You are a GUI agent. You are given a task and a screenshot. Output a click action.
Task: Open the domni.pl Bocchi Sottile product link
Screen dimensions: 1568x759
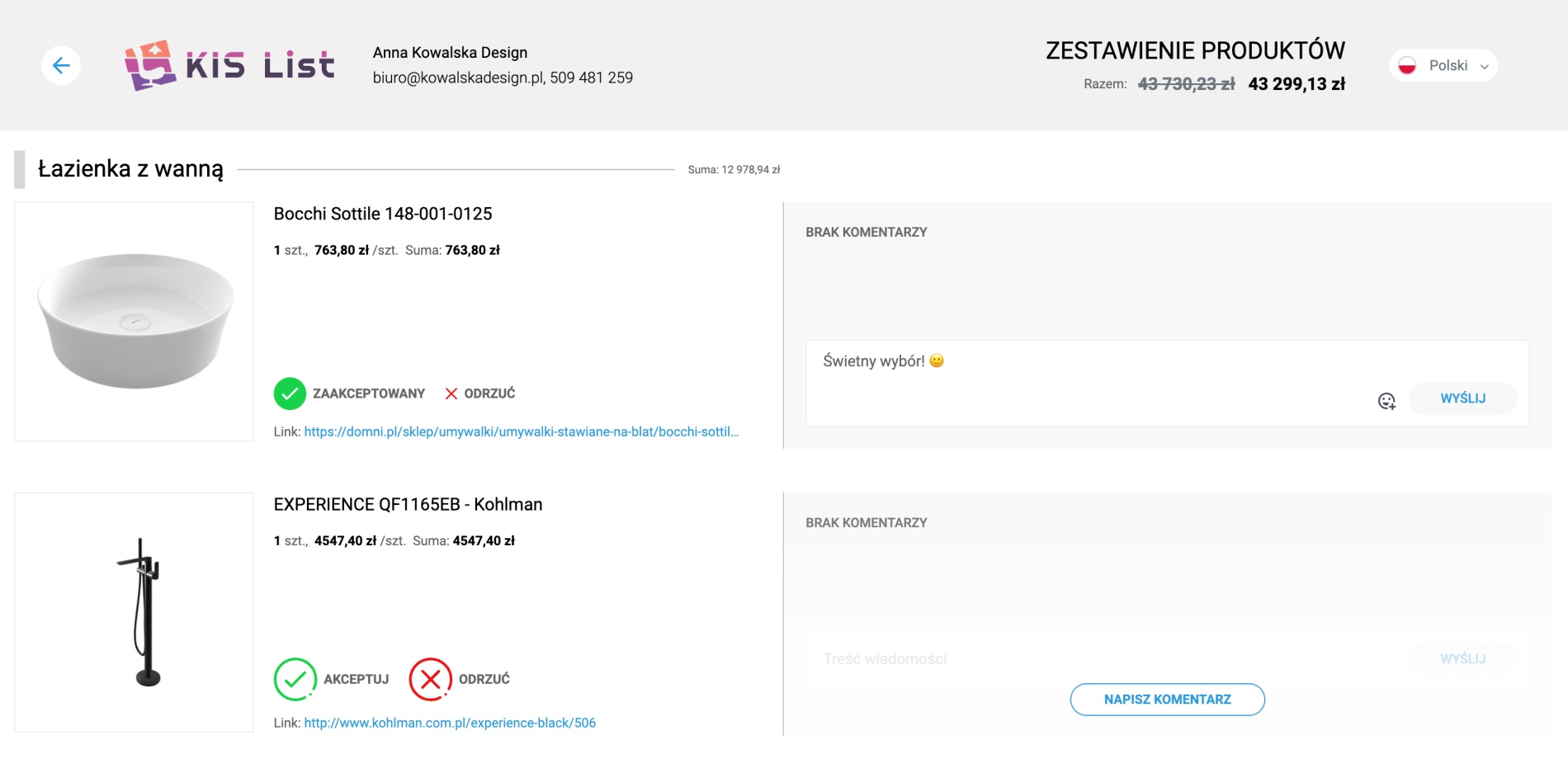point(521,431)
